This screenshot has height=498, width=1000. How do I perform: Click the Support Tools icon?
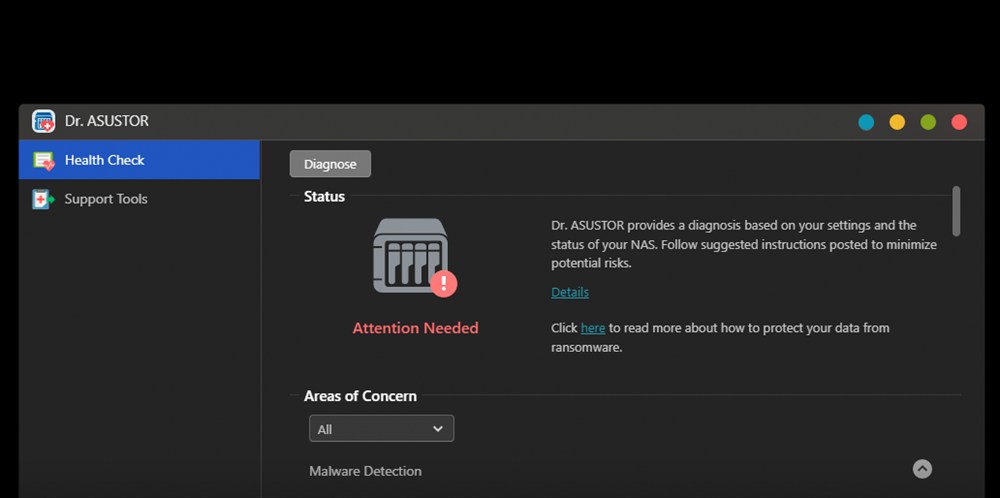click(x=43, y=200)
